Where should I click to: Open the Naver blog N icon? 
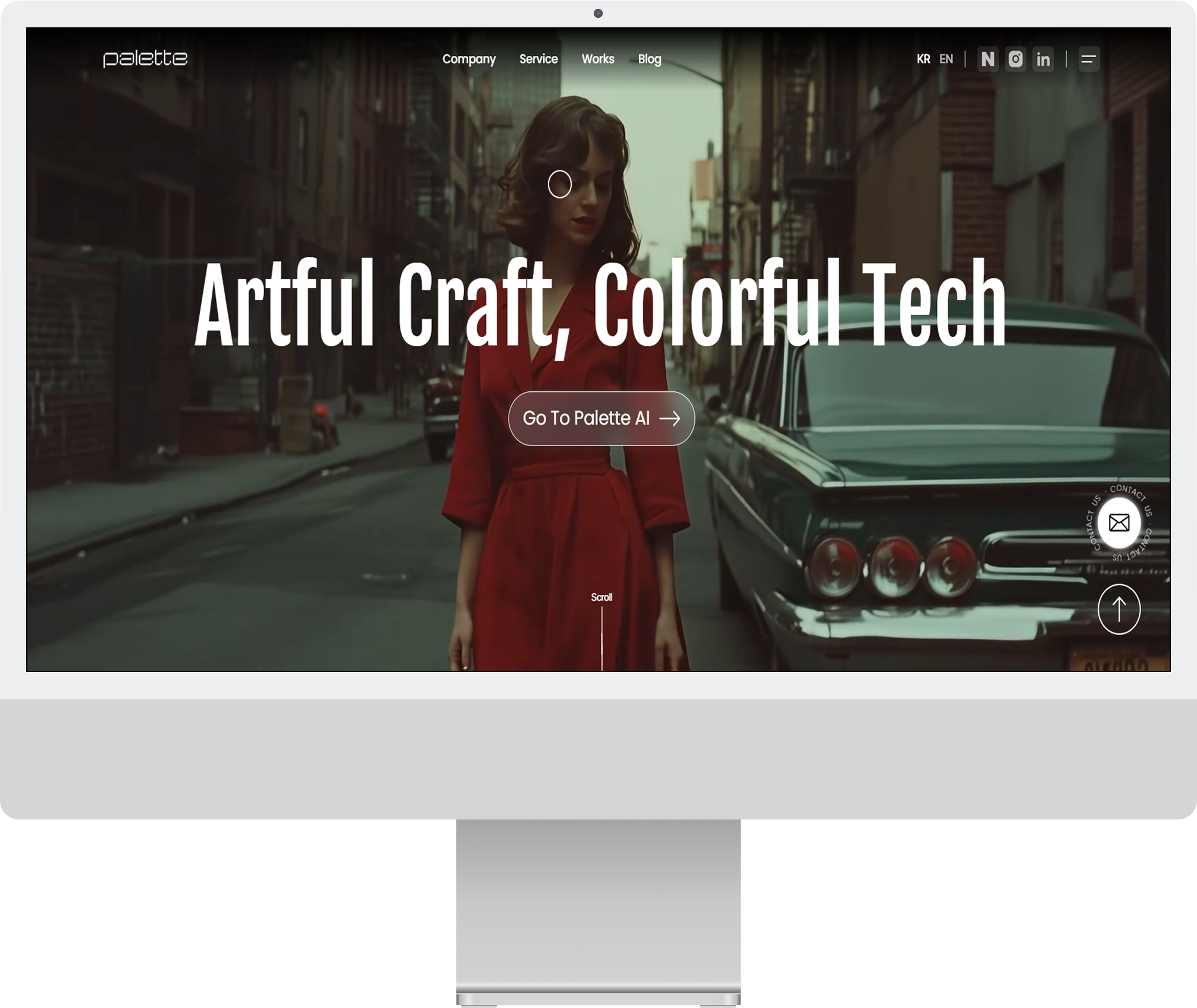[988, 59]
